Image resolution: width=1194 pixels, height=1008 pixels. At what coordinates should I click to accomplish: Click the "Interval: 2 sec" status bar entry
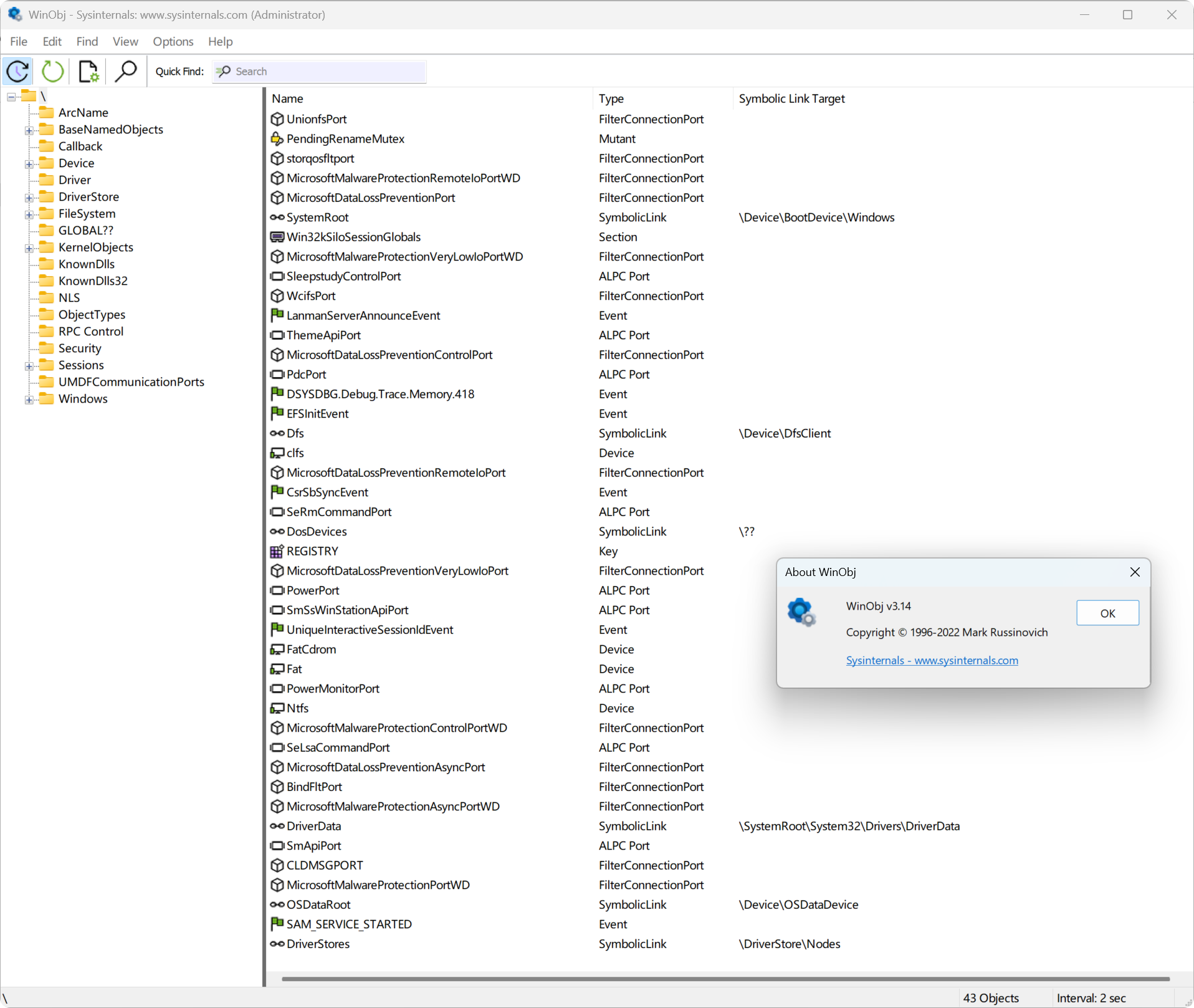1091,998
